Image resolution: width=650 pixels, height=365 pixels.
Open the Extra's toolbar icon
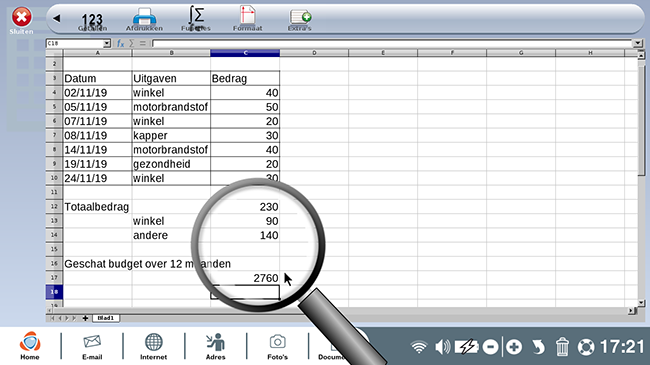pyautogui.click(x=300, y=20)
